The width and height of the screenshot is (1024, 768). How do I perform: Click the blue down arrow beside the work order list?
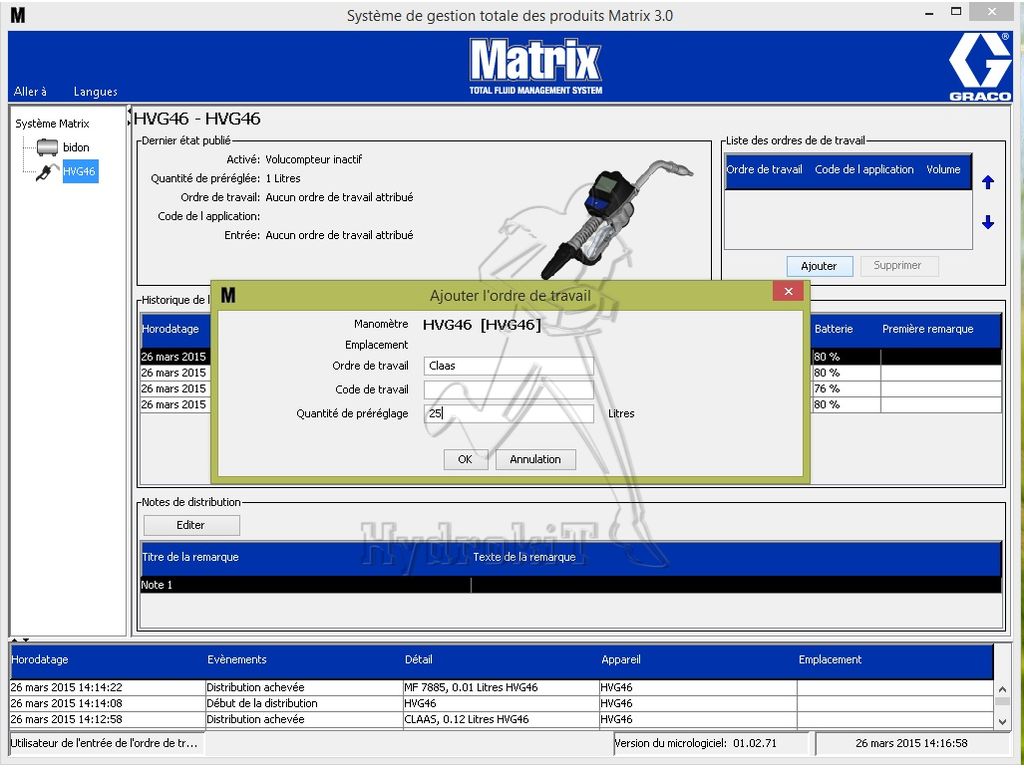click(987, 222)
